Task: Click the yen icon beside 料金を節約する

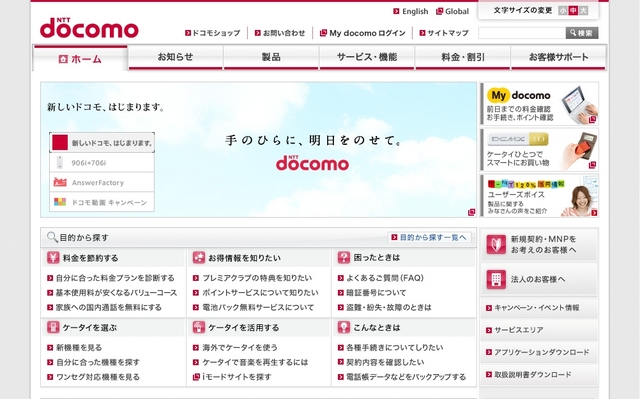Action: tap(53, 258)
